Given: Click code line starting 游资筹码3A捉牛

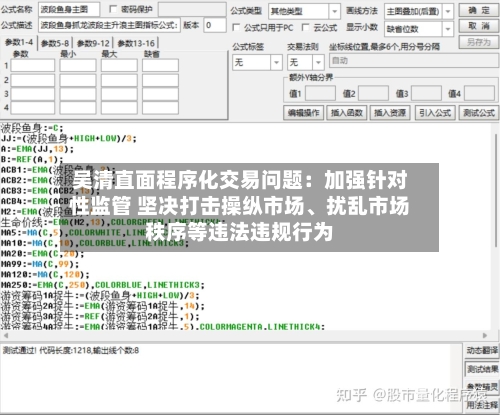Looking at the screenshot, I should [100, 316].
